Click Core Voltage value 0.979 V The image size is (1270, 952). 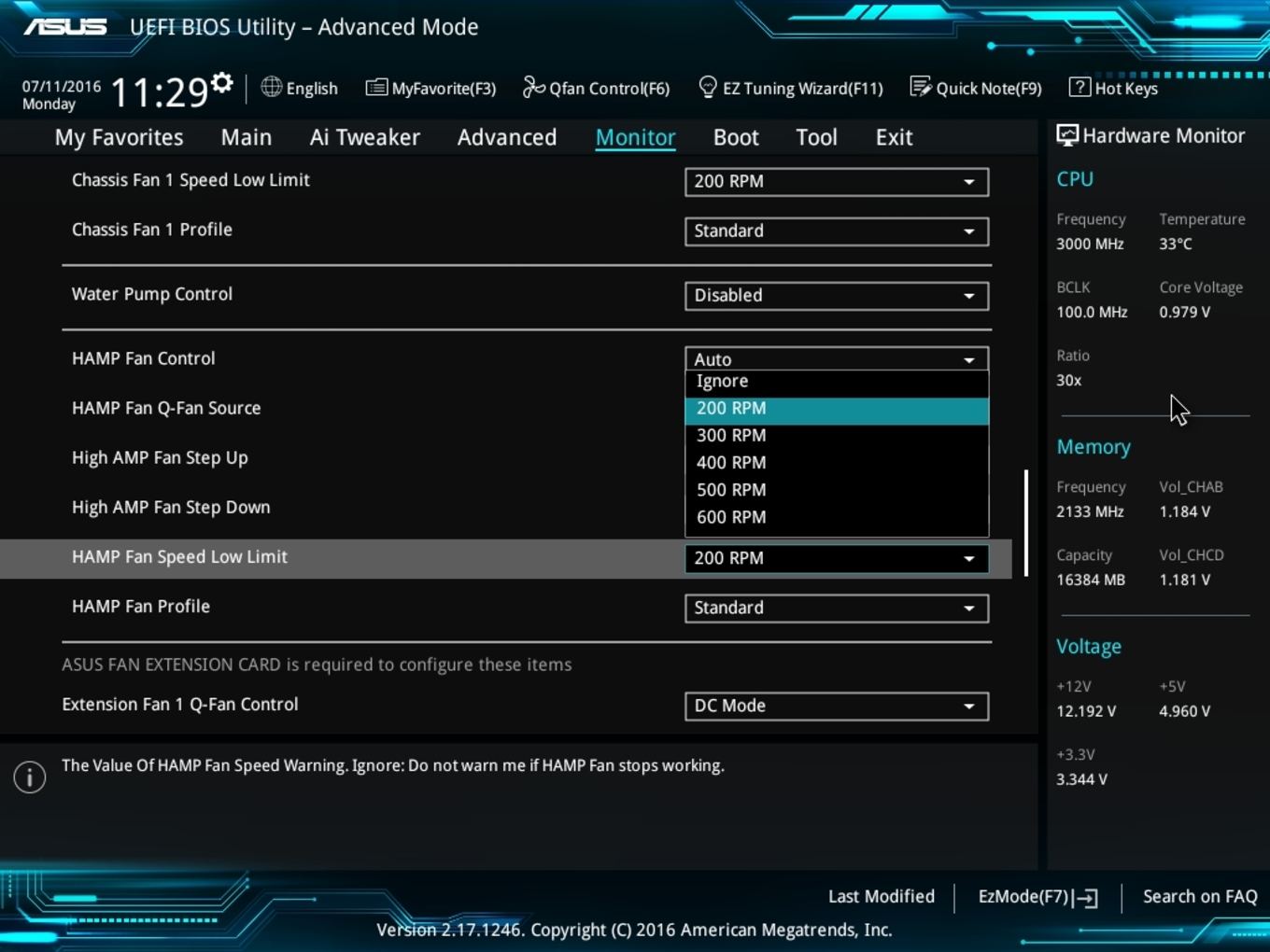1184,313
